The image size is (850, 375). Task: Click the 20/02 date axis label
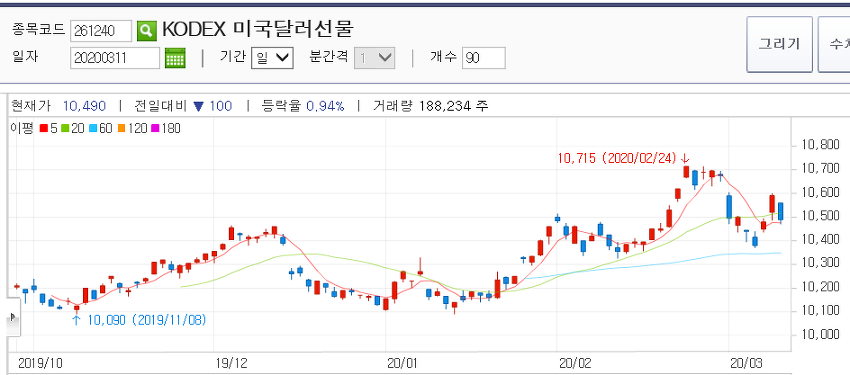coord(574,363)
